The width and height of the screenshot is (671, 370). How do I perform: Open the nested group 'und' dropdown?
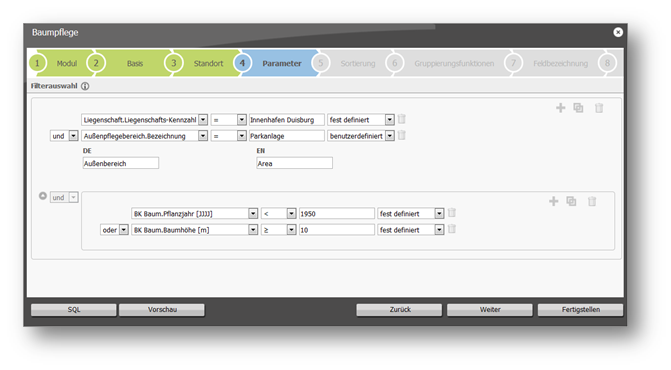click(x=74, y=197)
